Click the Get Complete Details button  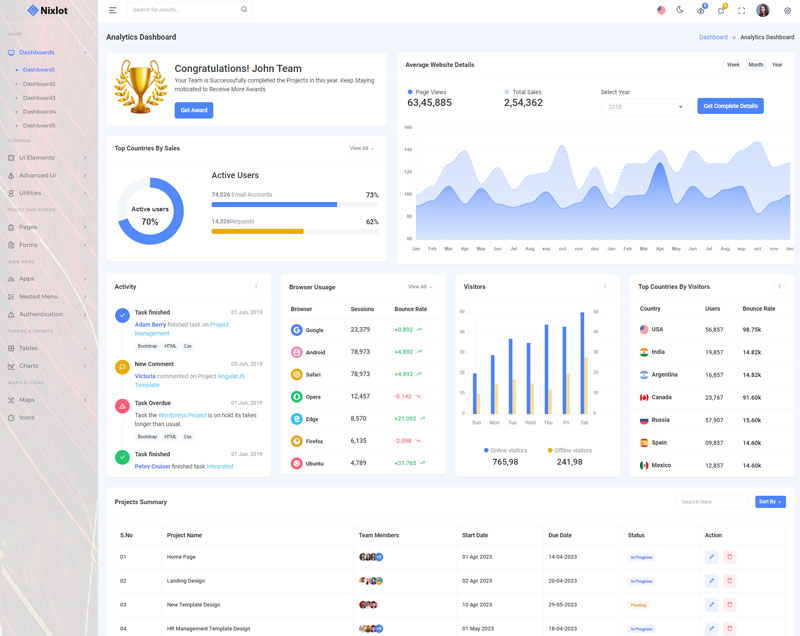click(x=730, y=106)
